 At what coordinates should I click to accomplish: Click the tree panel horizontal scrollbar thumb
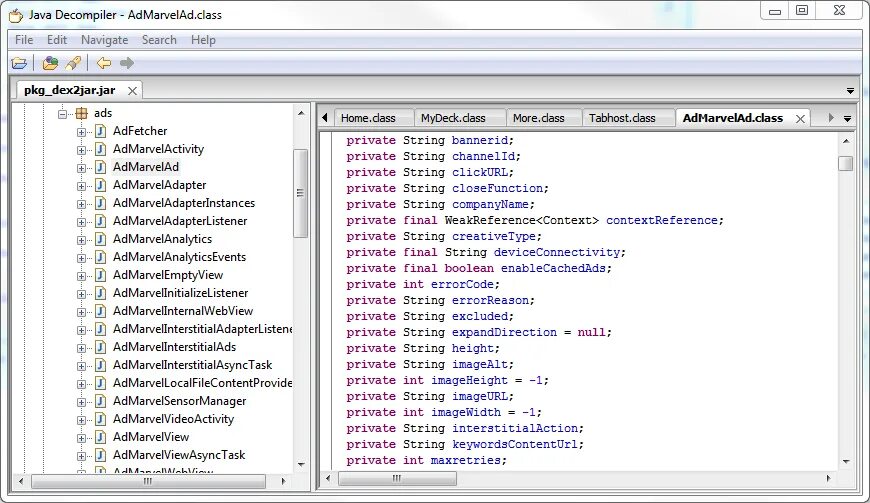(148, 481)
